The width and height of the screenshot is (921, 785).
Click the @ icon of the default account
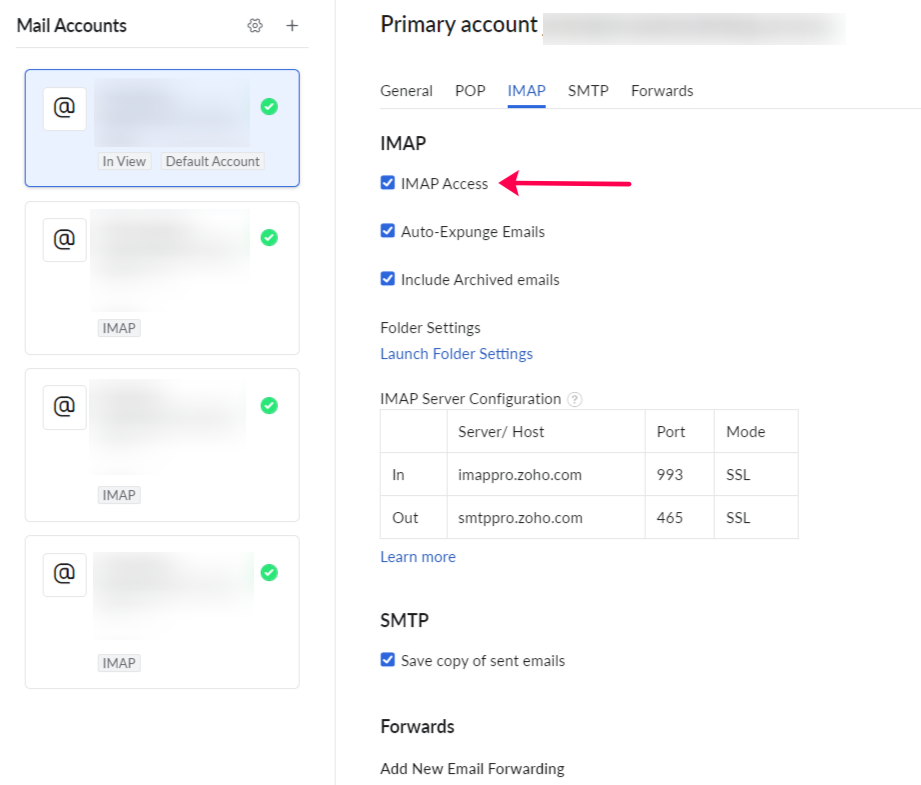64,108
